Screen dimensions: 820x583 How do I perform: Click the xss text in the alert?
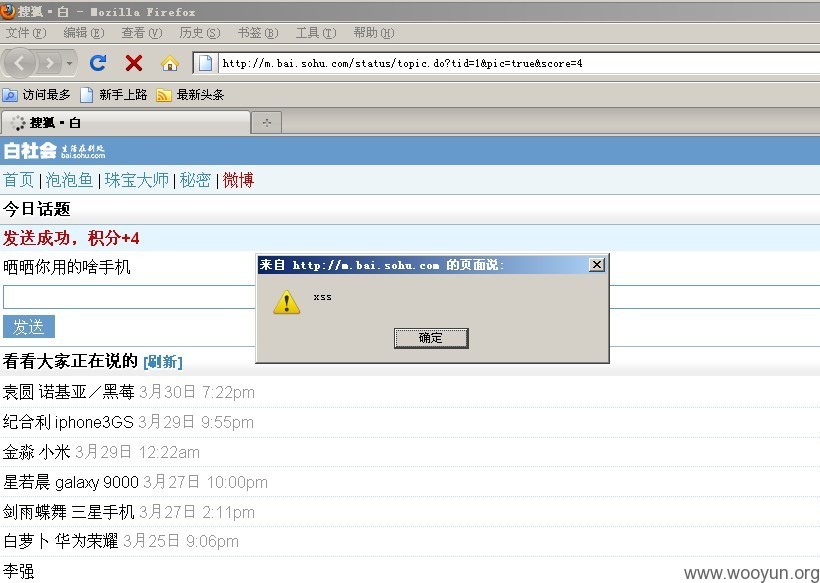tap(323, 296)
